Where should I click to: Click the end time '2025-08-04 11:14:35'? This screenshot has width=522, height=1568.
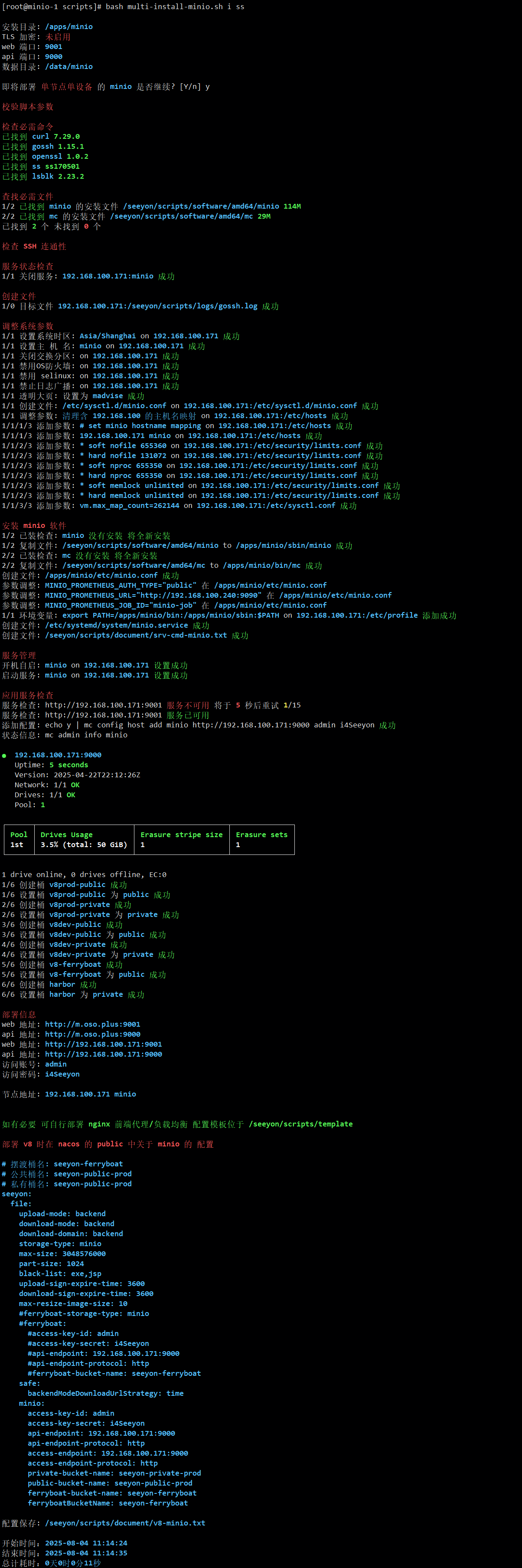86,1553
